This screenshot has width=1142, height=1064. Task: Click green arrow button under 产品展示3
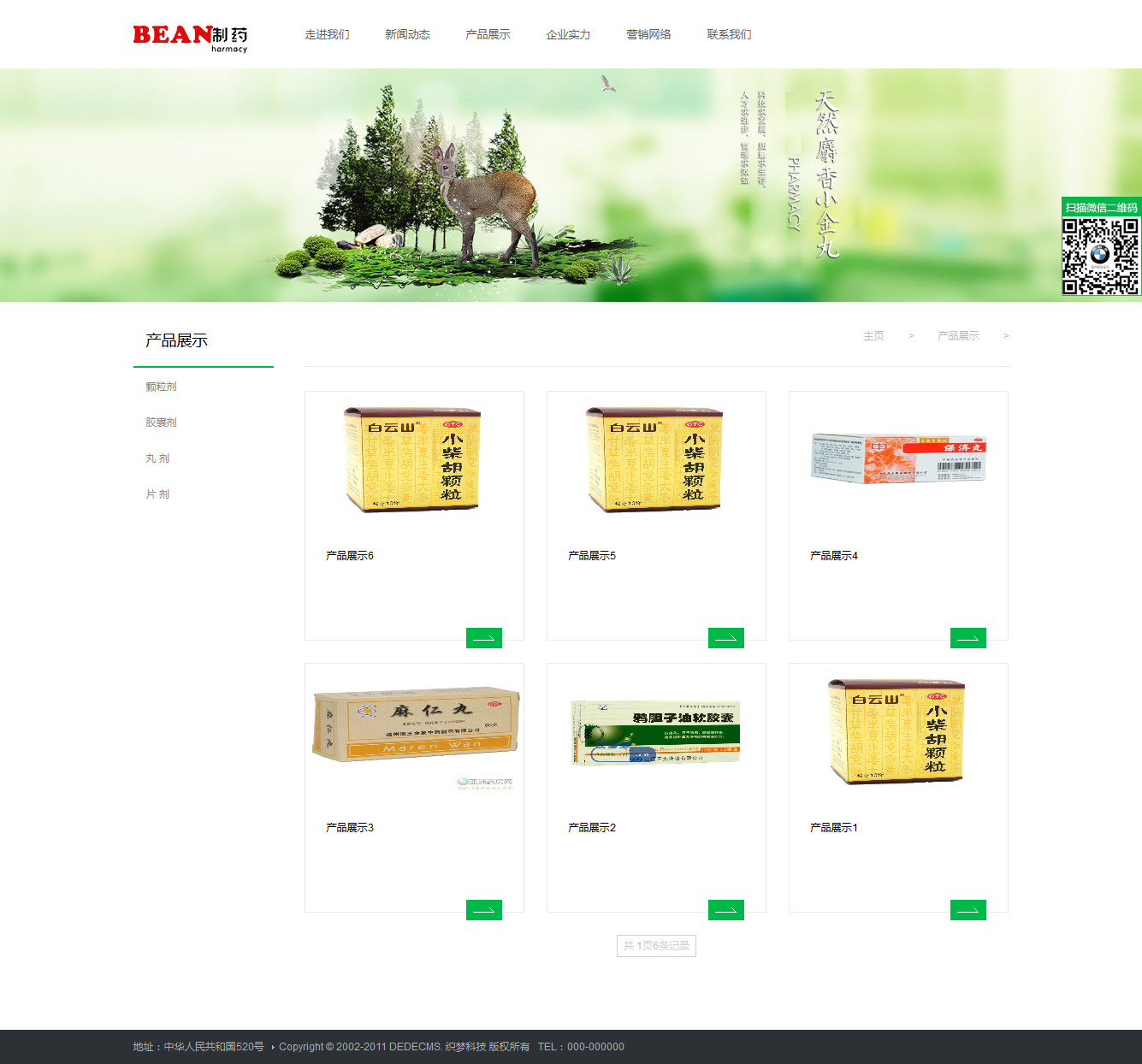point(483,910)
